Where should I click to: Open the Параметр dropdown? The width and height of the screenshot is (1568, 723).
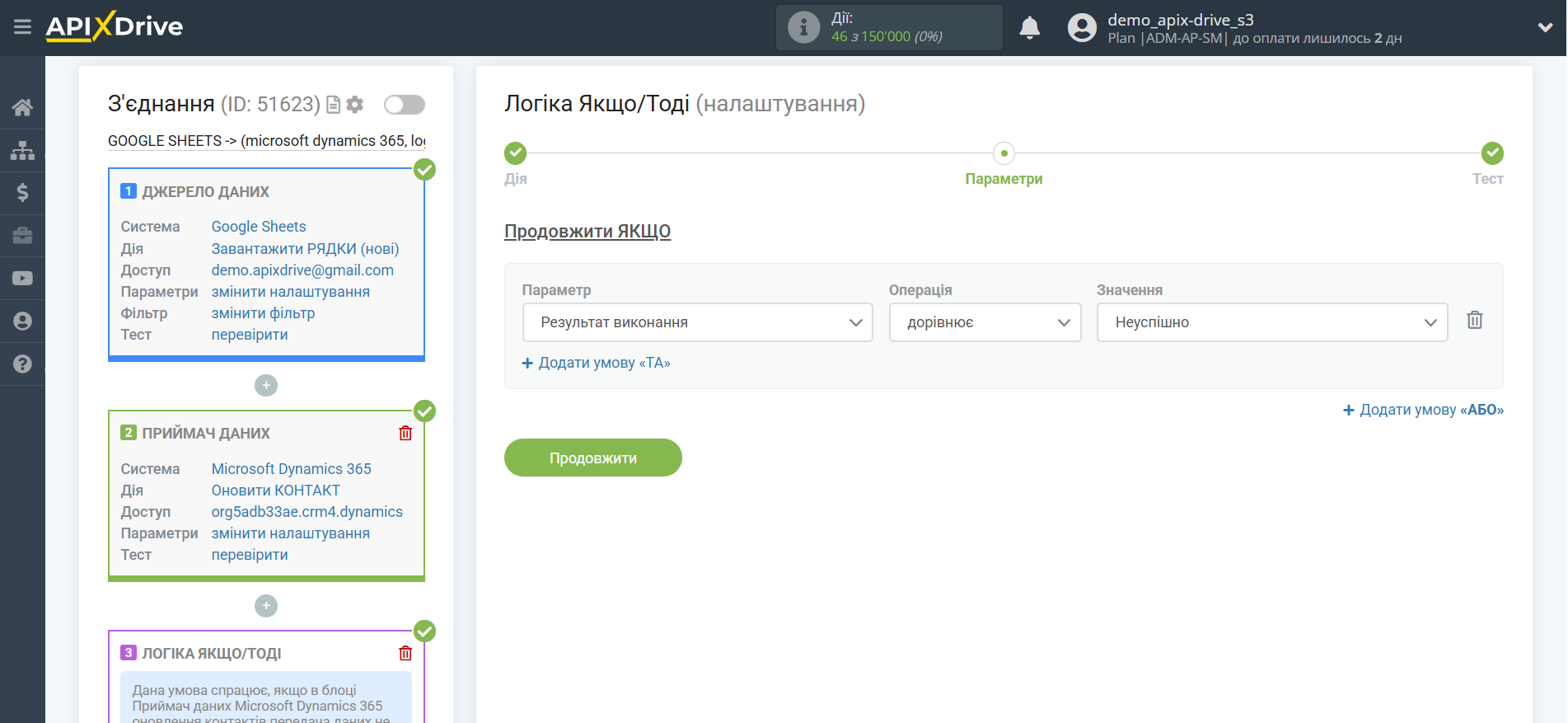point(697,322)
